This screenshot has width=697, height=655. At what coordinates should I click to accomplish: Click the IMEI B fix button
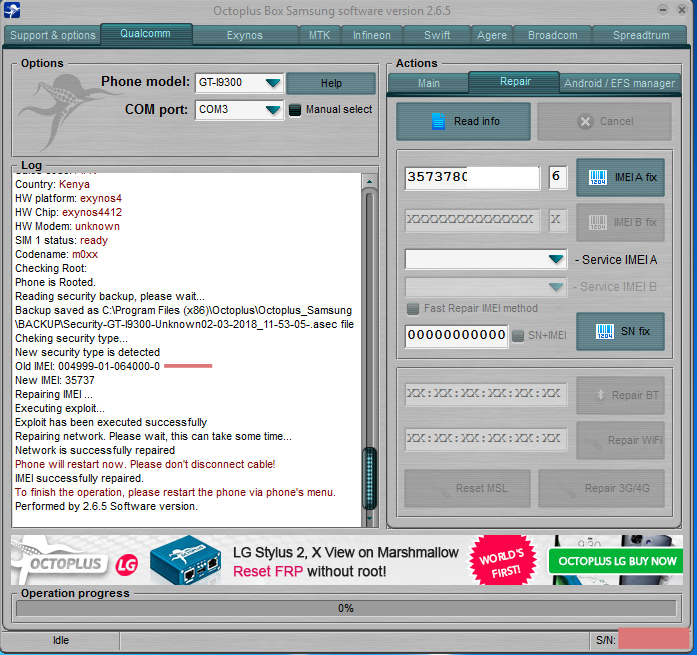(621, 222)
